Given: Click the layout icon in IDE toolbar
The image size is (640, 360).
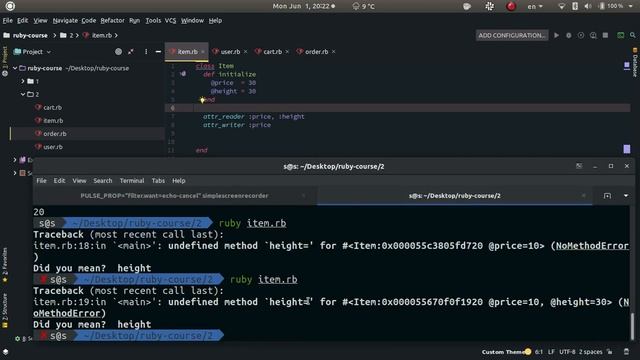Looking at the screenshot, I should pos(620,36).
